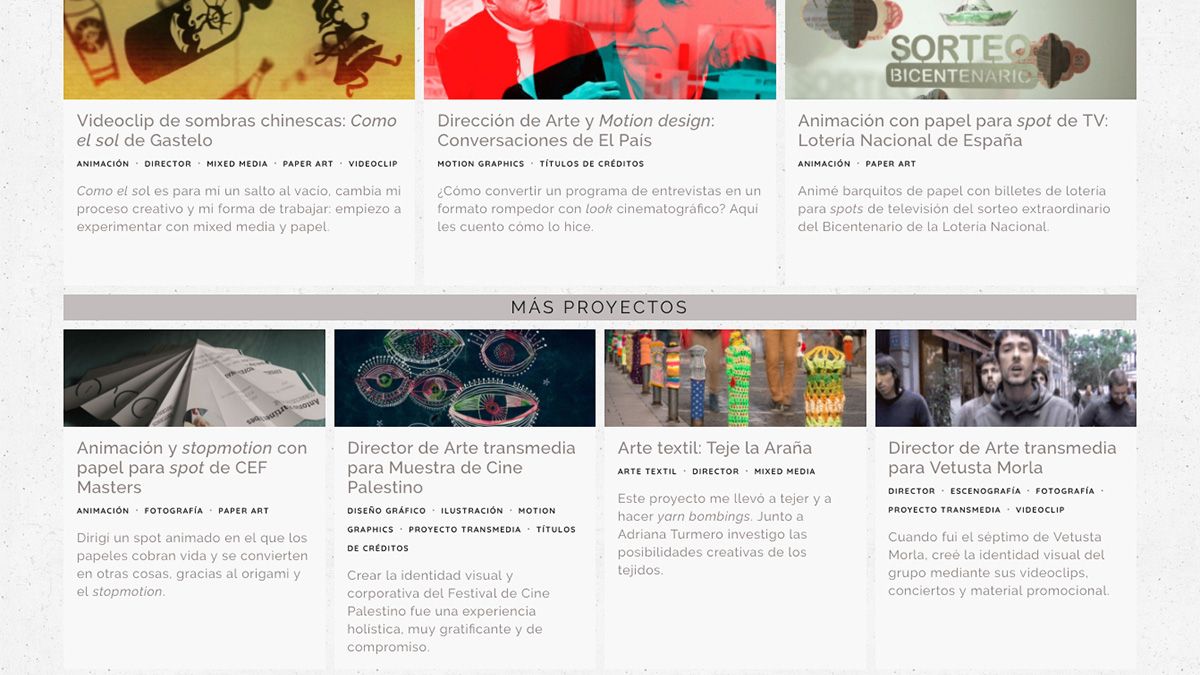Click the ESCENOGRAFÍA tag
1200x675 pixels.
point(985,492)
